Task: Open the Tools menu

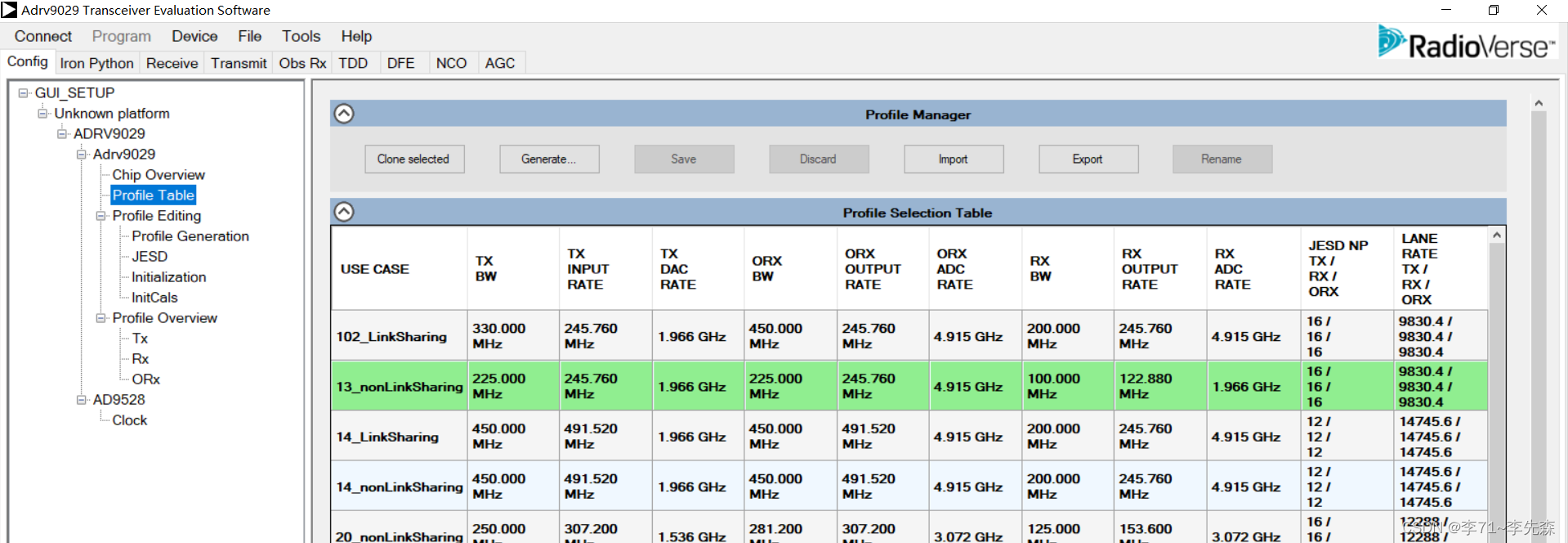Action: pos(302,36)
